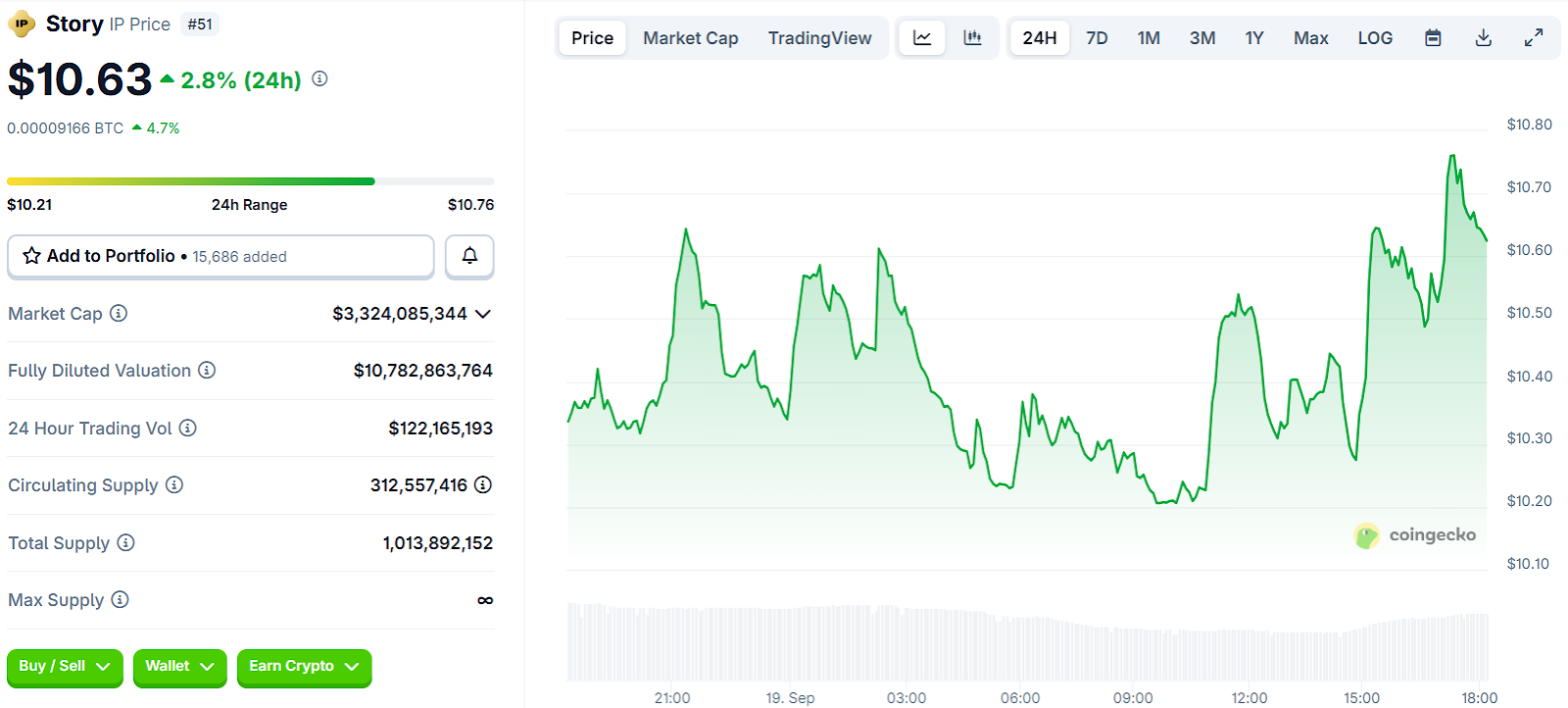Click info icon beside 312,557,416 value
The image size is (1568, 708).
(x=483, y=484)
